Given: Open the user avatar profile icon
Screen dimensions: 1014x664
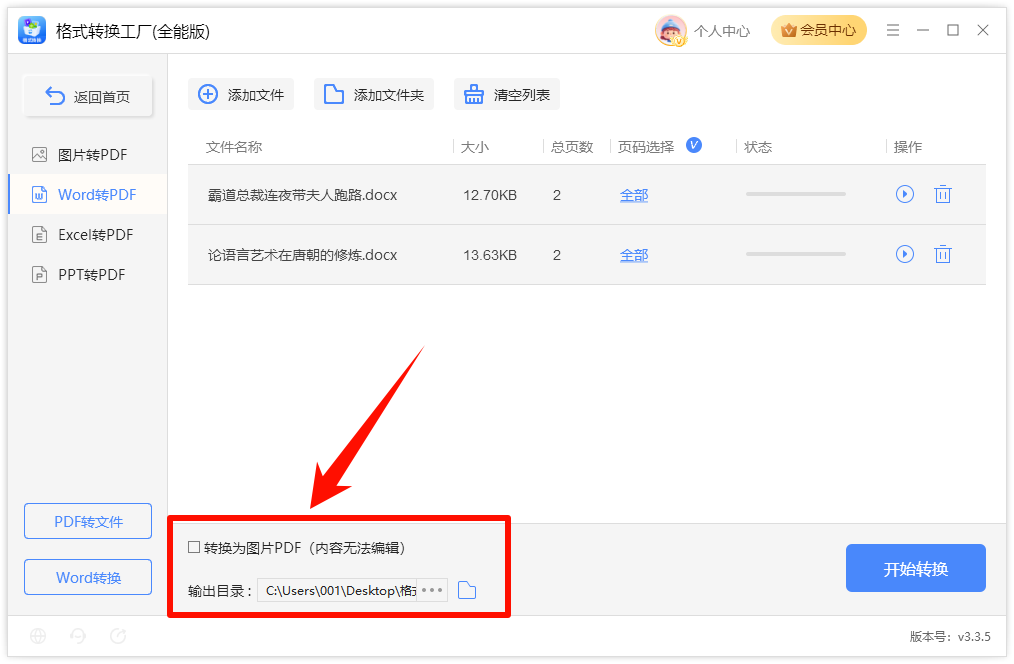Looking at the screenshot, I should pos(671,30).
